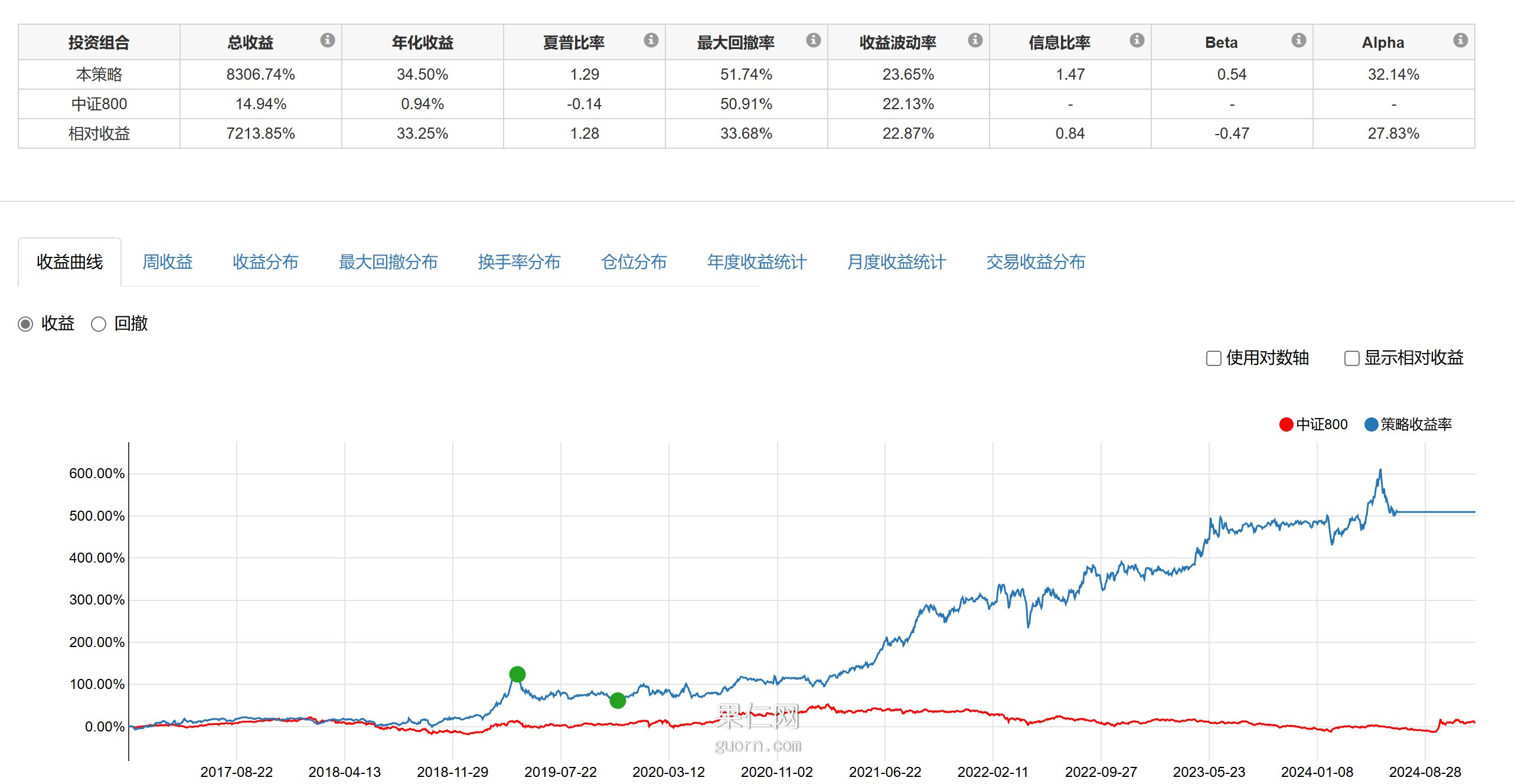The image size is (1515, 784).
Task: Open 最大回撤分布 tab
Action: tap(388, 262)
